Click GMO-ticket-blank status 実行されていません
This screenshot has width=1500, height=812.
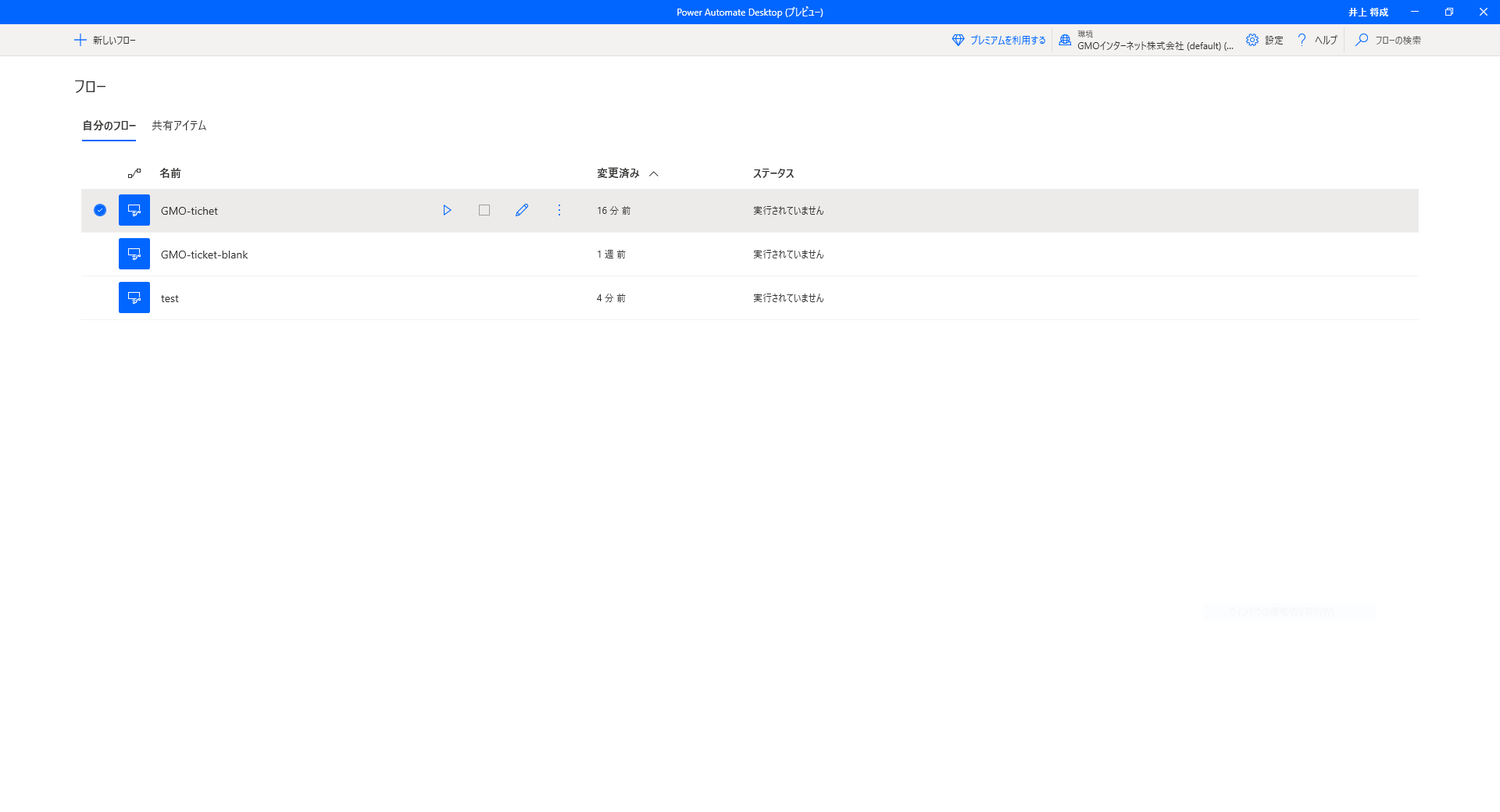[788, 255]
